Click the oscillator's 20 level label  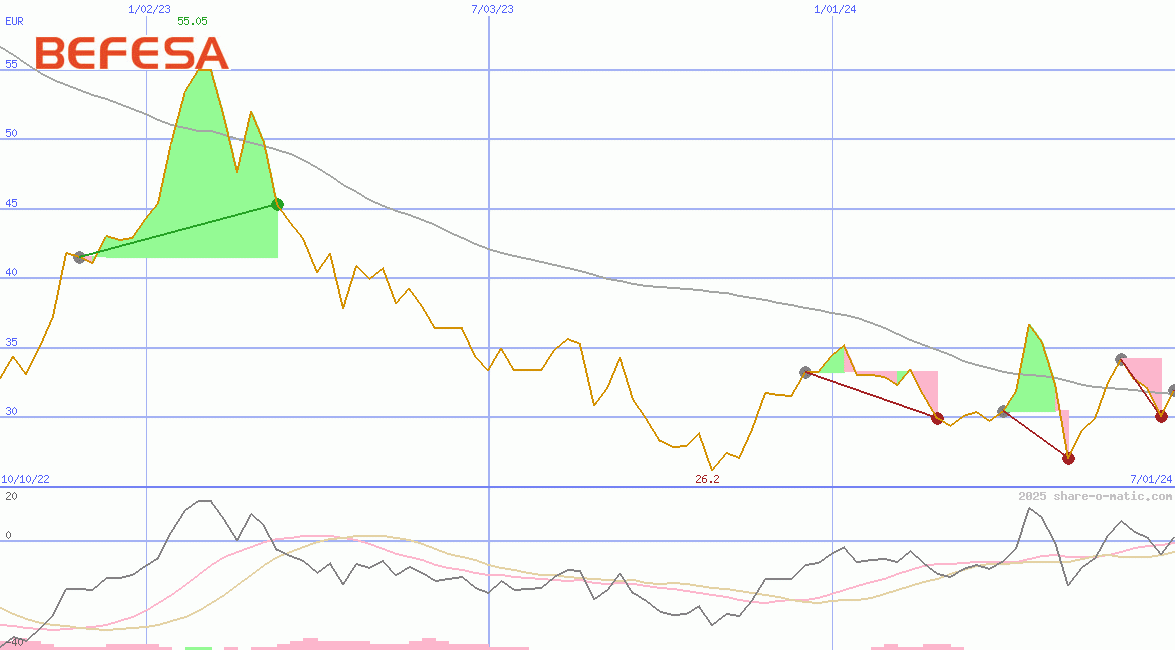coord(11,496)
